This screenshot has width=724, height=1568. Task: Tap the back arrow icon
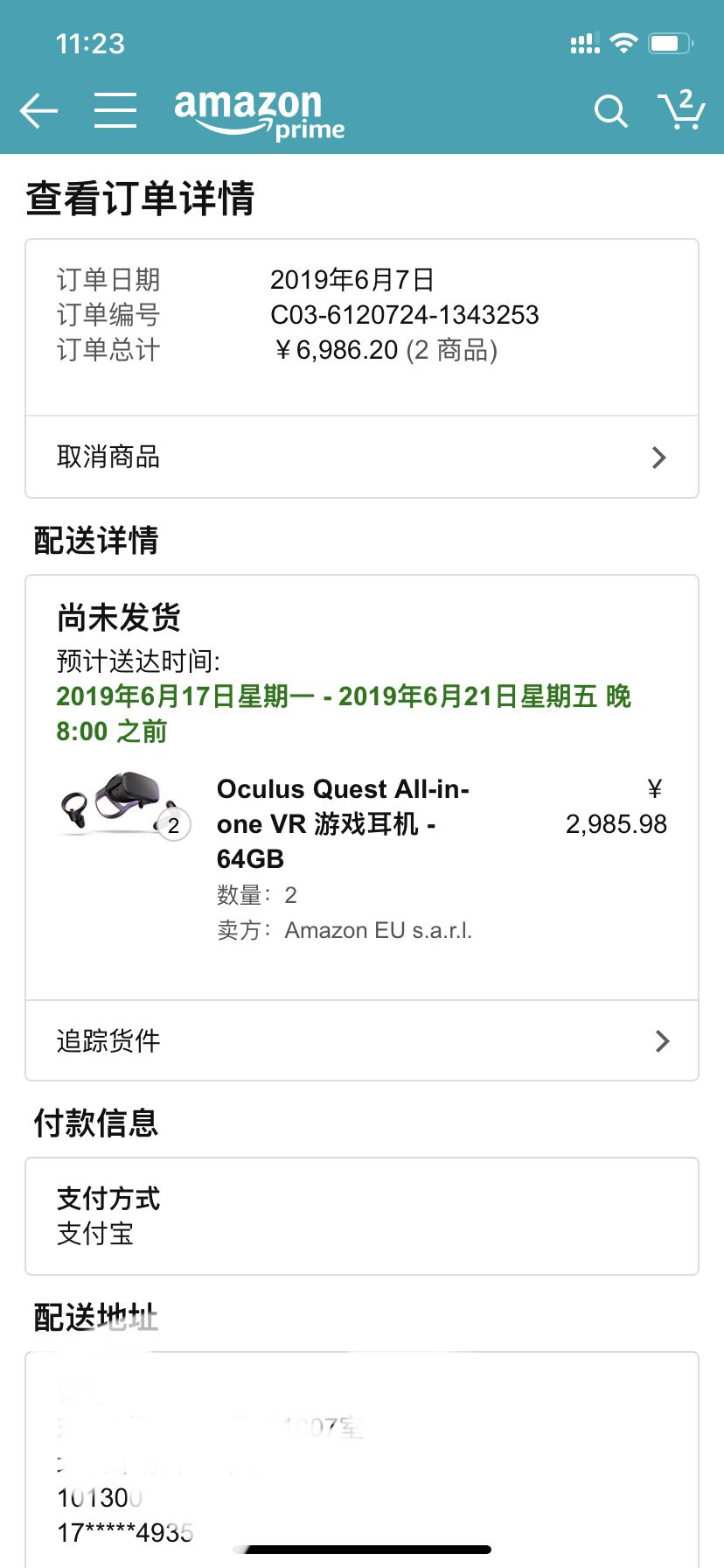pos(38,111)
